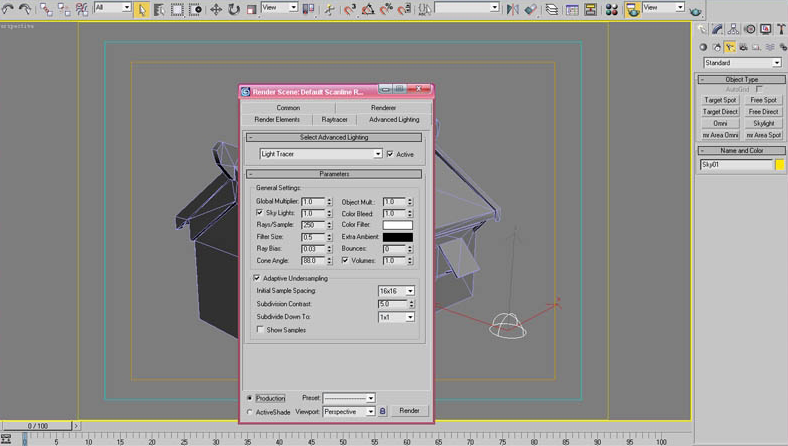This screenshot has width=788, height=446.
Task: Open the Select by Name list icon
Action: pyautogui.click(x=159, y=10)
